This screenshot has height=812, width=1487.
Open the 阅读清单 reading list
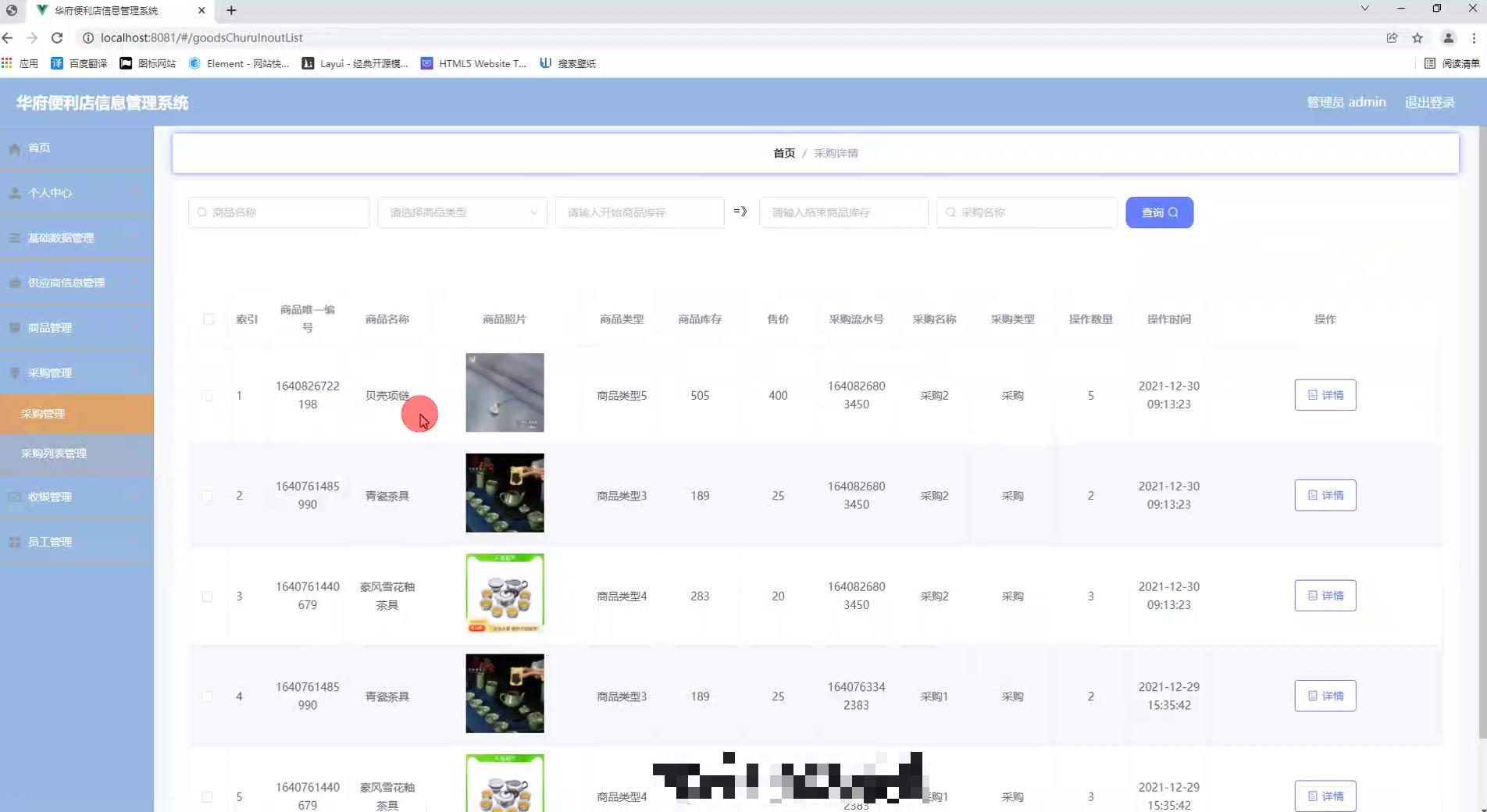pyautogui.click(x=1452, y=63)
